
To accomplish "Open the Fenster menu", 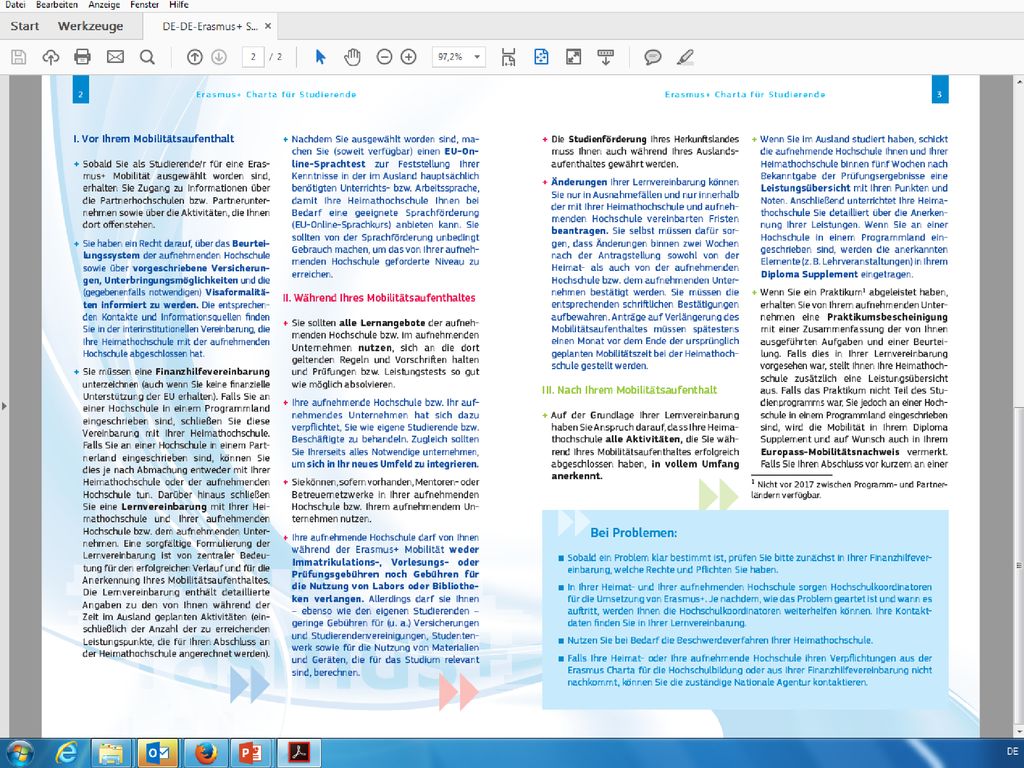I will click(x=144, y=5).
